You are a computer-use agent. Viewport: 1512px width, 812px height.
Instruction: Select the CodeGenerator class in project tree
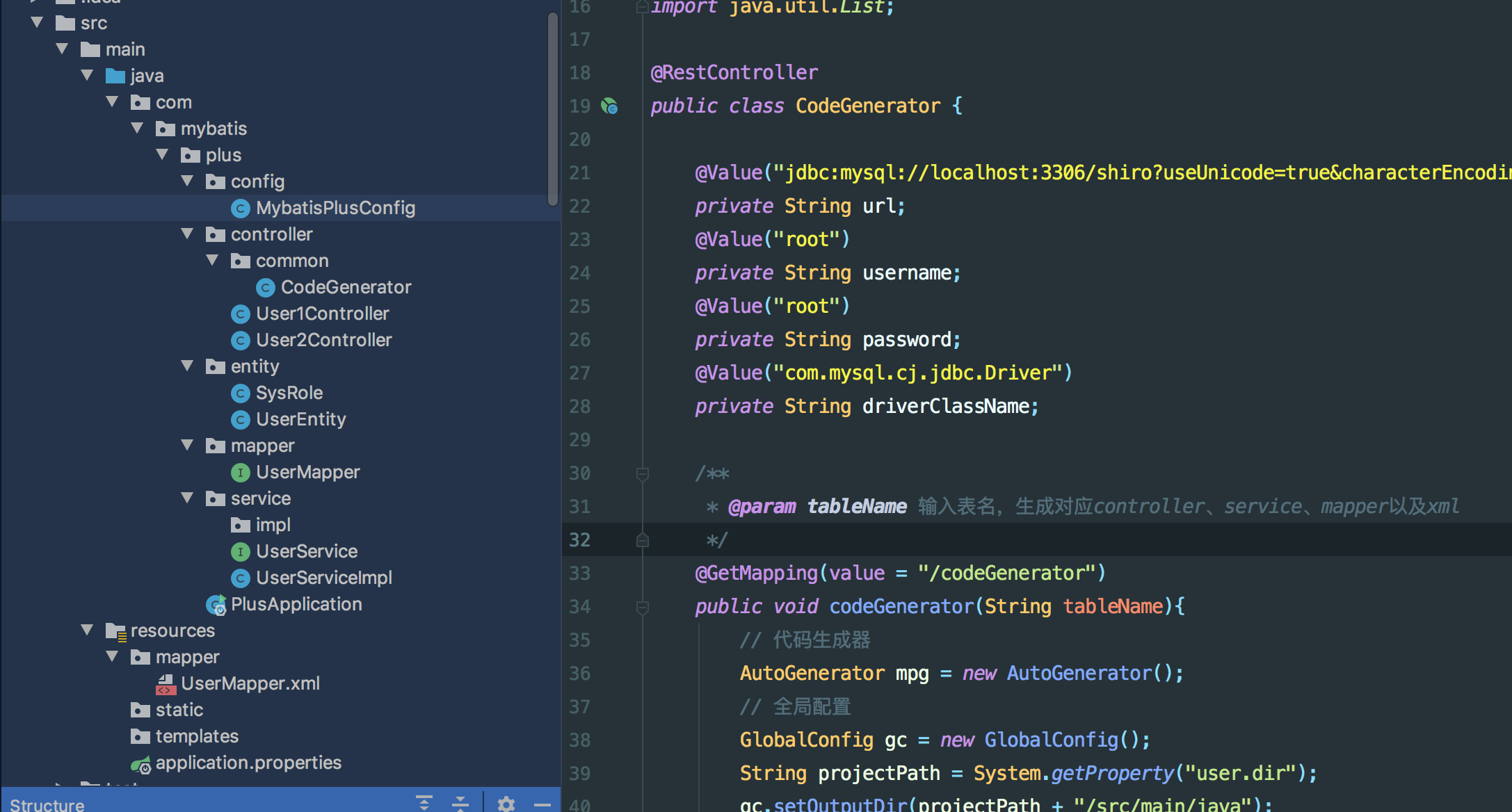click(346, 287)
